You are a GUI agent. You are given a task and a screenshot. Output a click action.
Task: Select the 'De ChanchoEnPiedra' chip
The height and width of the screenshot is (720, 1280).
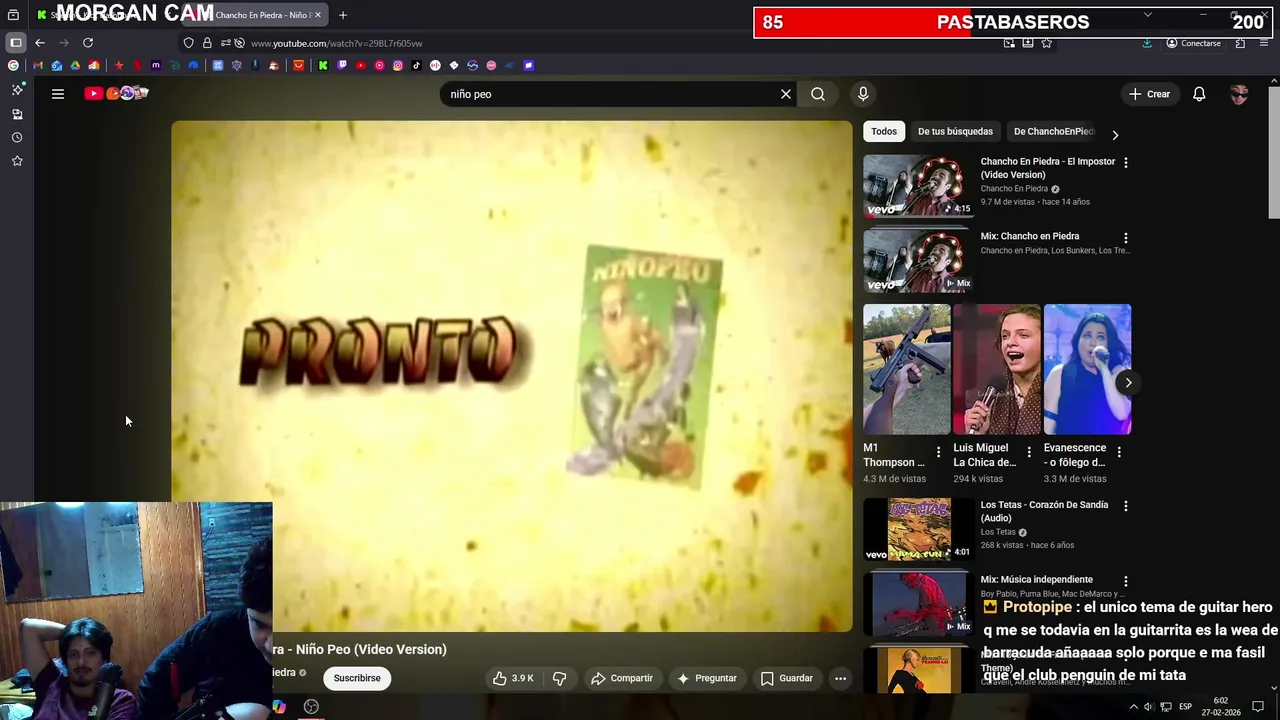click(1053, 131)
